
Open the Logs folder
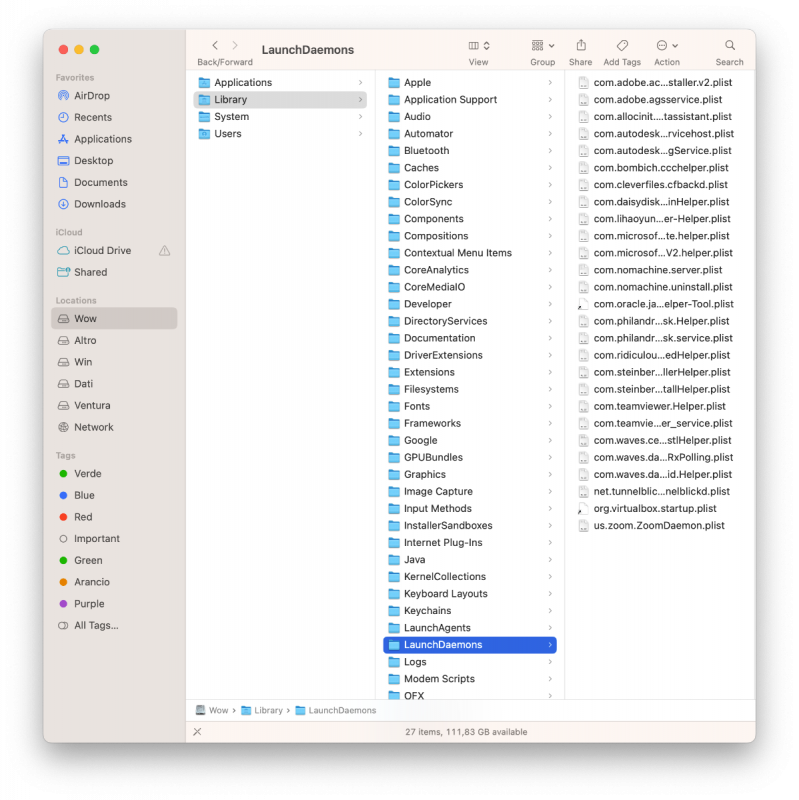(469, 662)
